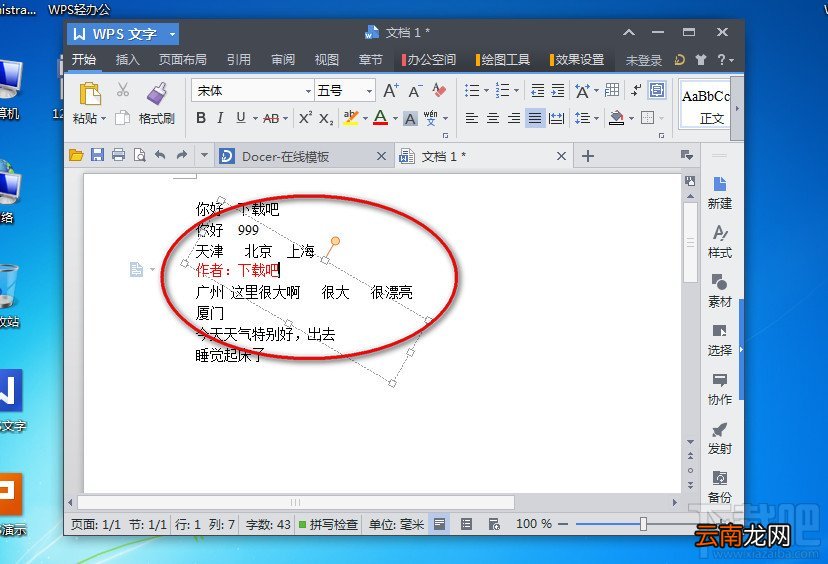The width and height of the screenshot is (828, 564).
Task: Click the zoom slider handle
Action: [x=643, y=524]
